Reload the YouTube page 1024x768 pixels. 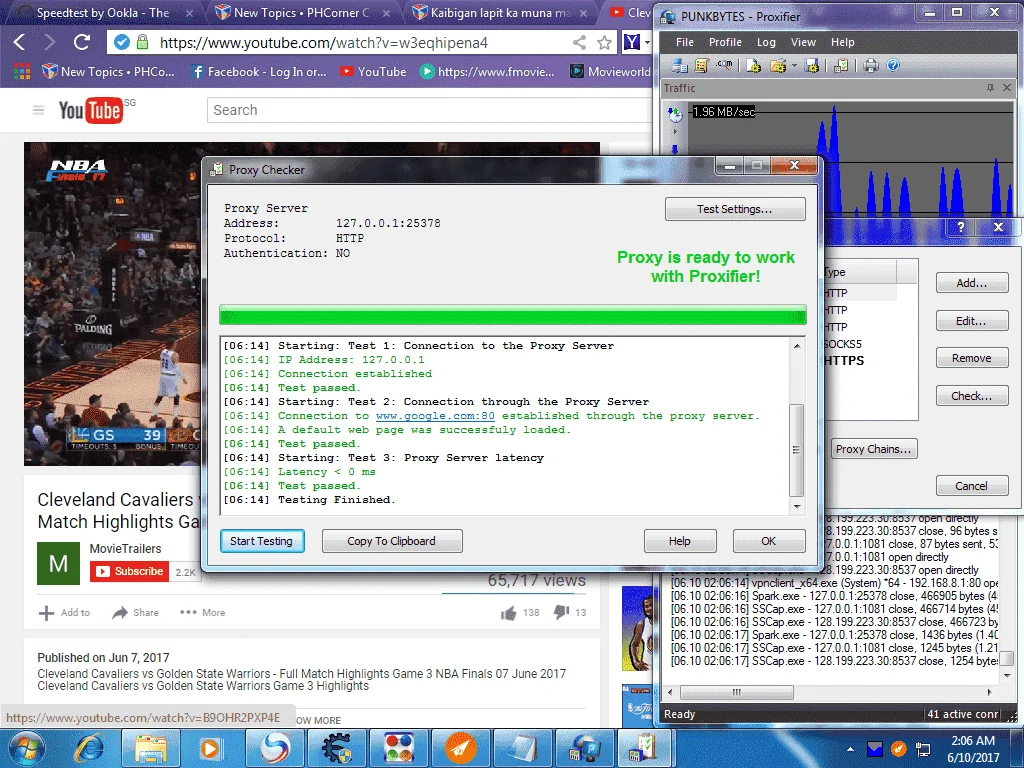[x=82, y=42]
